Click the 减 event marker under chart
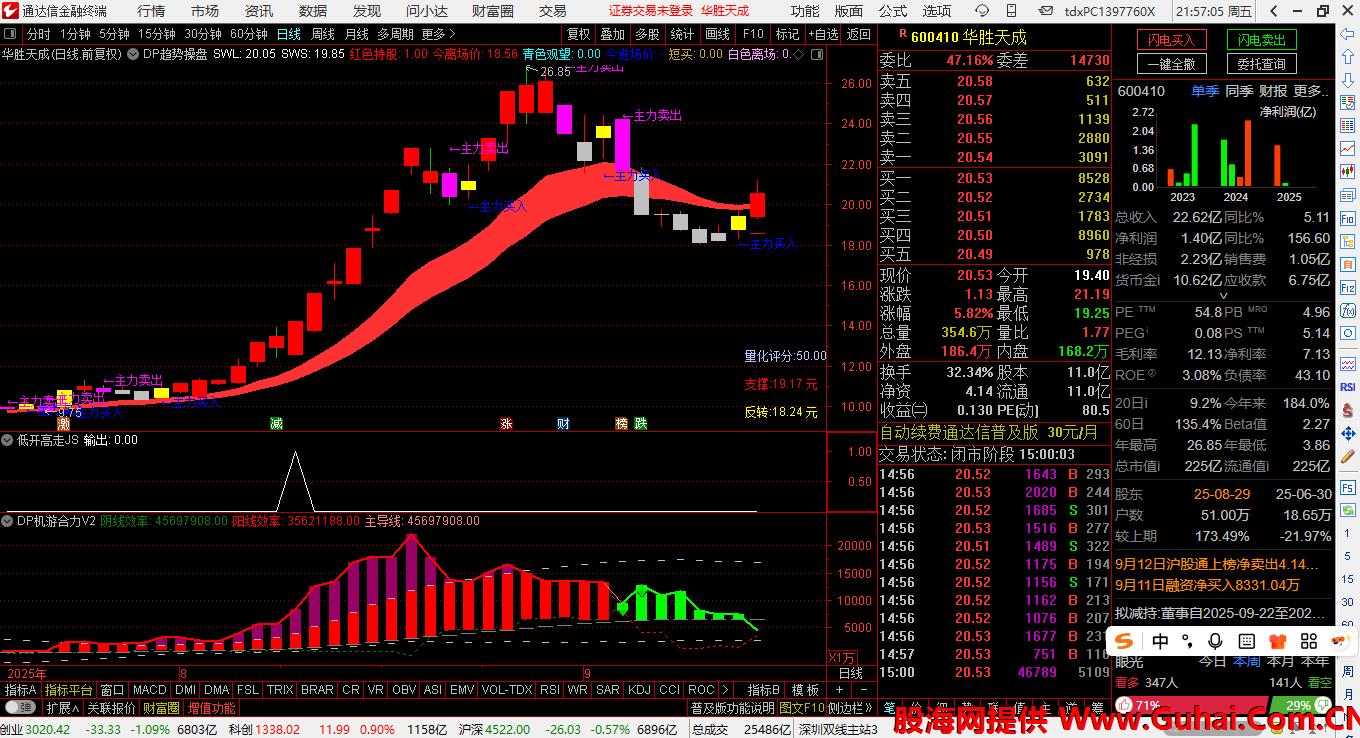Viewport: 1360px width, 738px height. (x=276, y=424)
